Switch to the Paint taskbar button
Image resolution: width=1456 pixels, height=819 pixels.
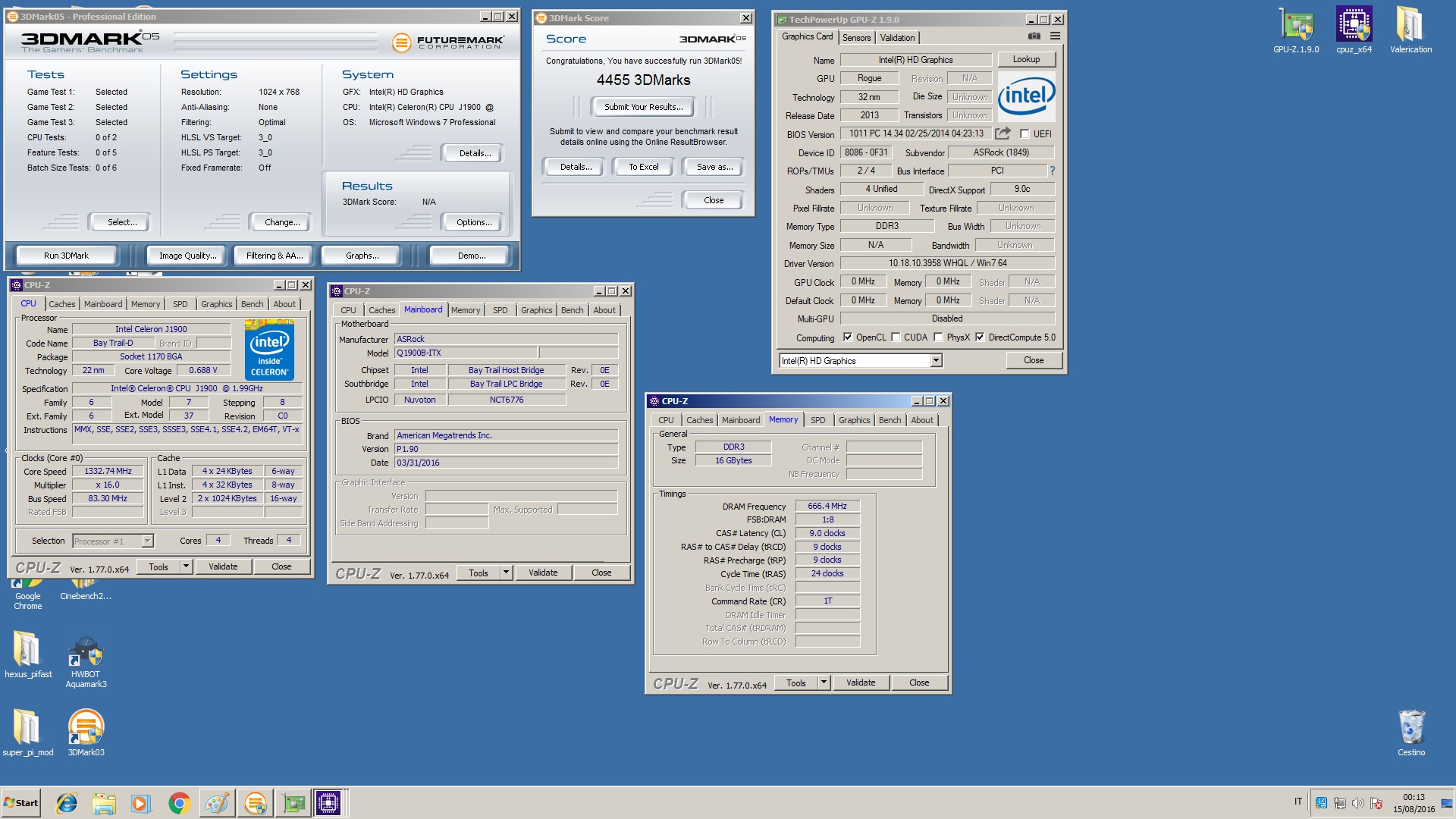(217, 803)
